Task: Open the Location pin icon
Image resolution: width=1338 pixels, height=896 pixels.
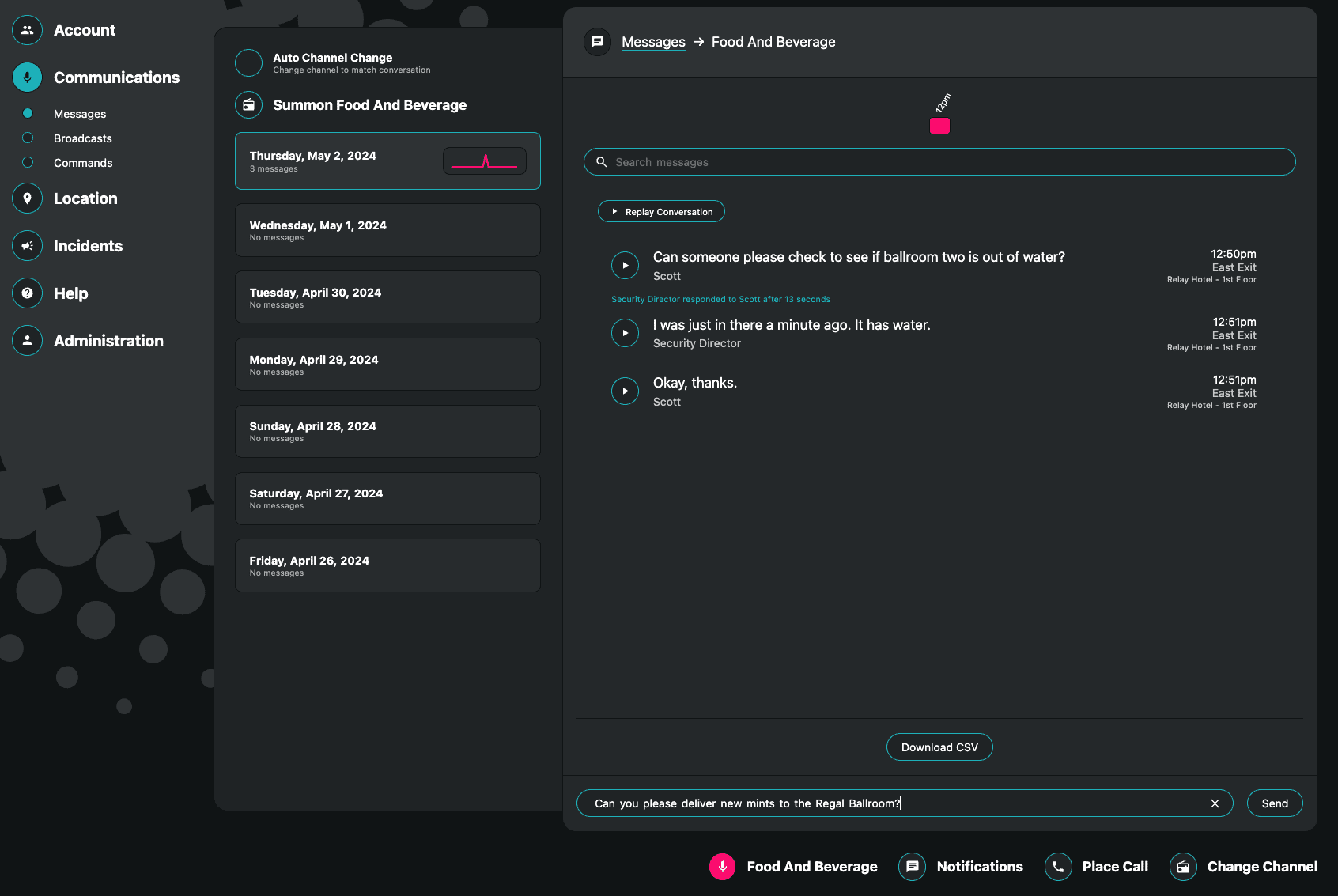Action: pyautogui.click(x=28, y=198)
